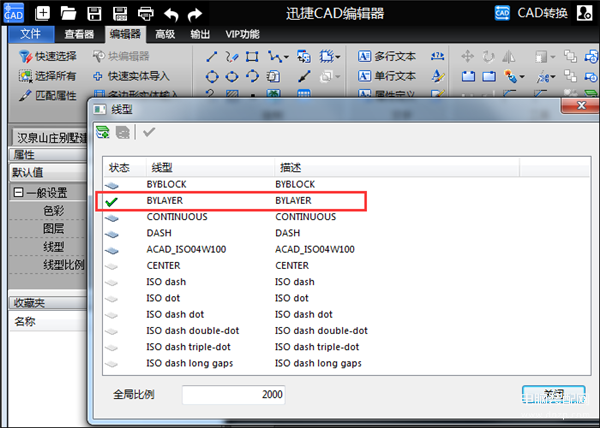
Task: Select the ISO dot linetype row
Action: (x=346, y=298)
